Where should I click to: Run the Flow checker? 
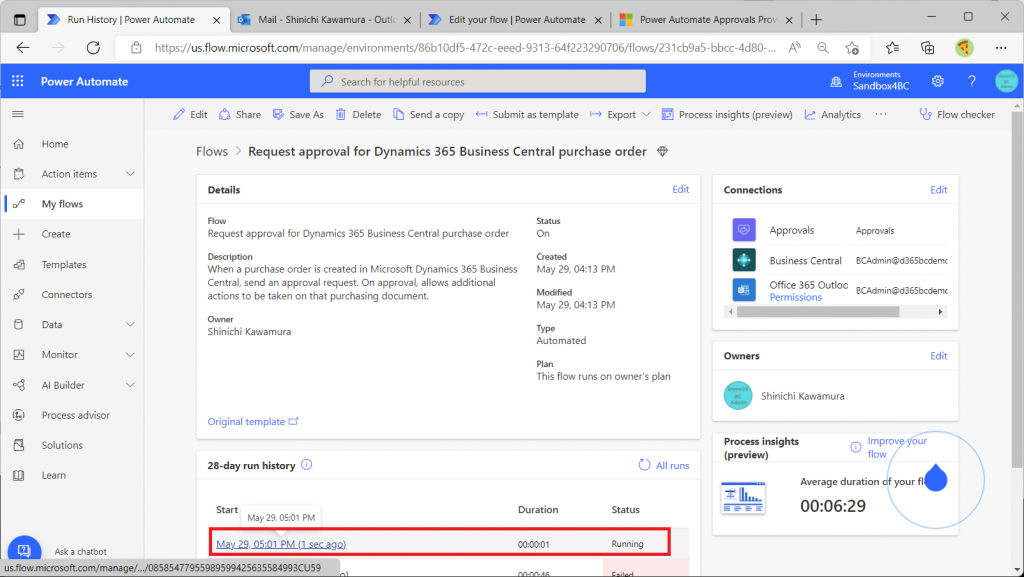pos(957,114)
